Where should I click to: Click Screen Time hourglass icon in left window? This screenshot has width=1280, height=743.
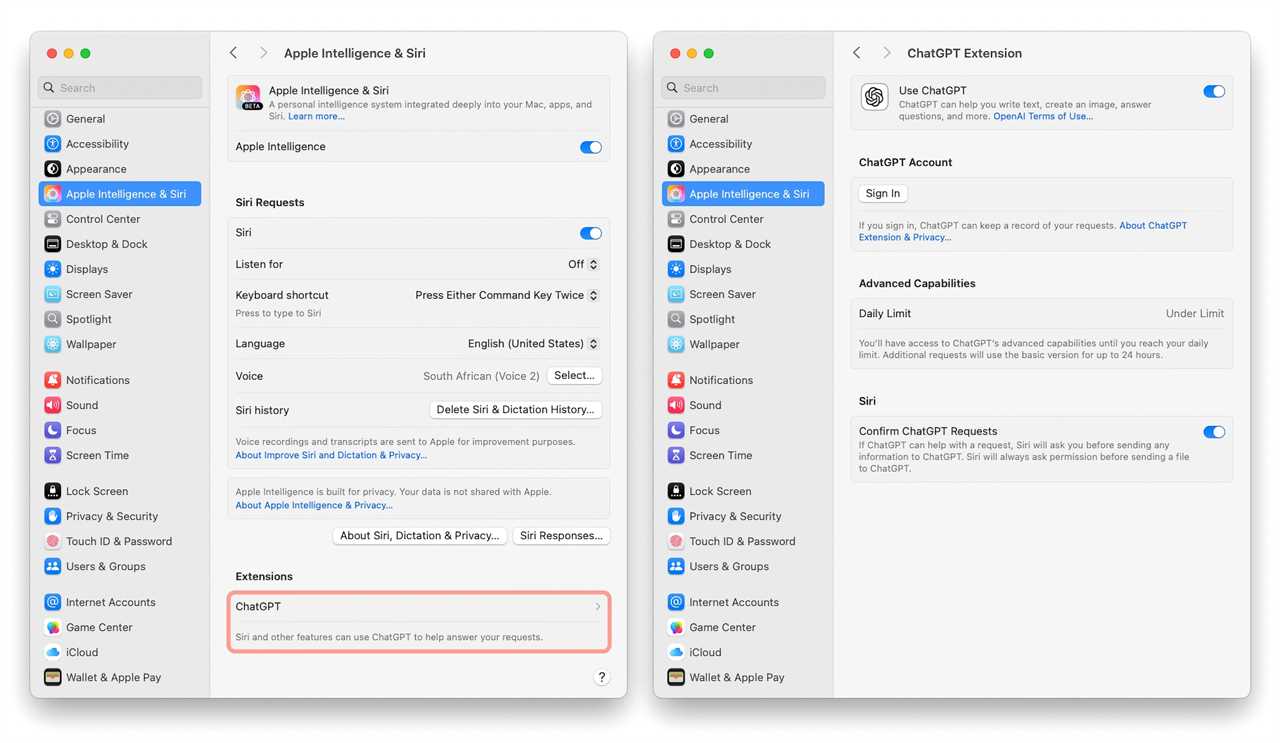coord(53,455)
